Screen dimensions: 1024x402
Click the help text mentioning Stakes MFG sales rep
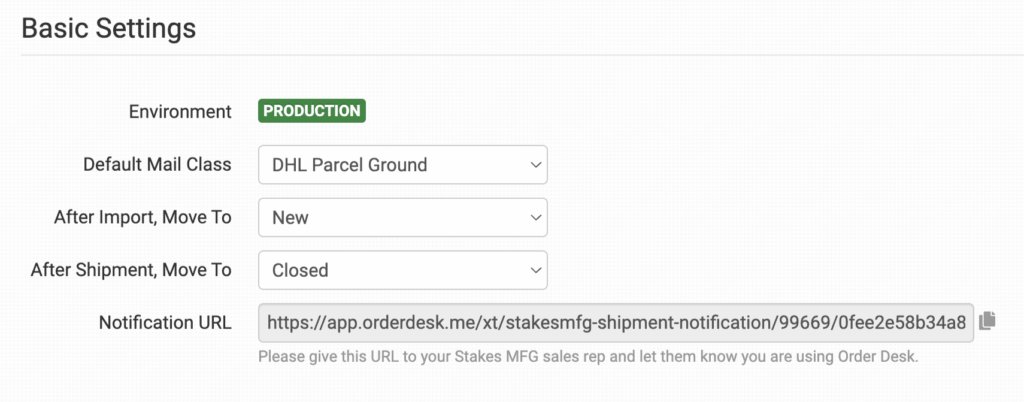[x=589, y=356]
